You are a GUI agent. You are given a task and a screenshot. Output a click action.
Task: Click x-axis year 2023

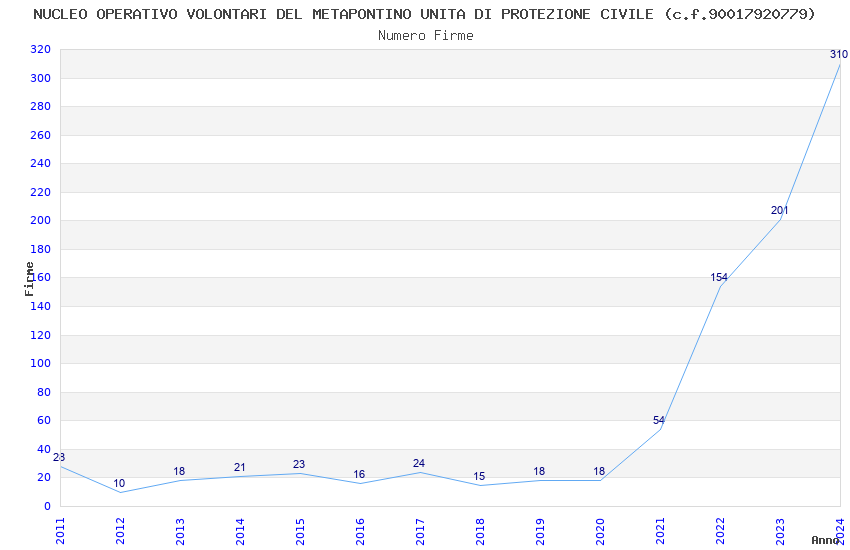point(780,531)
